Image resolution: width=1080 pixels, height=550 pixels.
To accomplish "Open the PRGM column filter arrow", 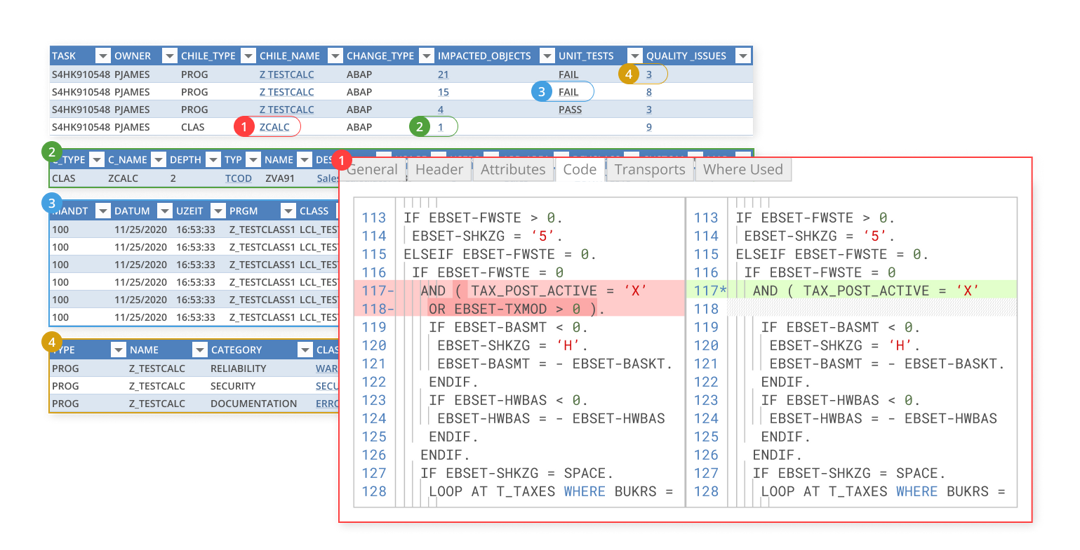I will (x=287, y=211).
